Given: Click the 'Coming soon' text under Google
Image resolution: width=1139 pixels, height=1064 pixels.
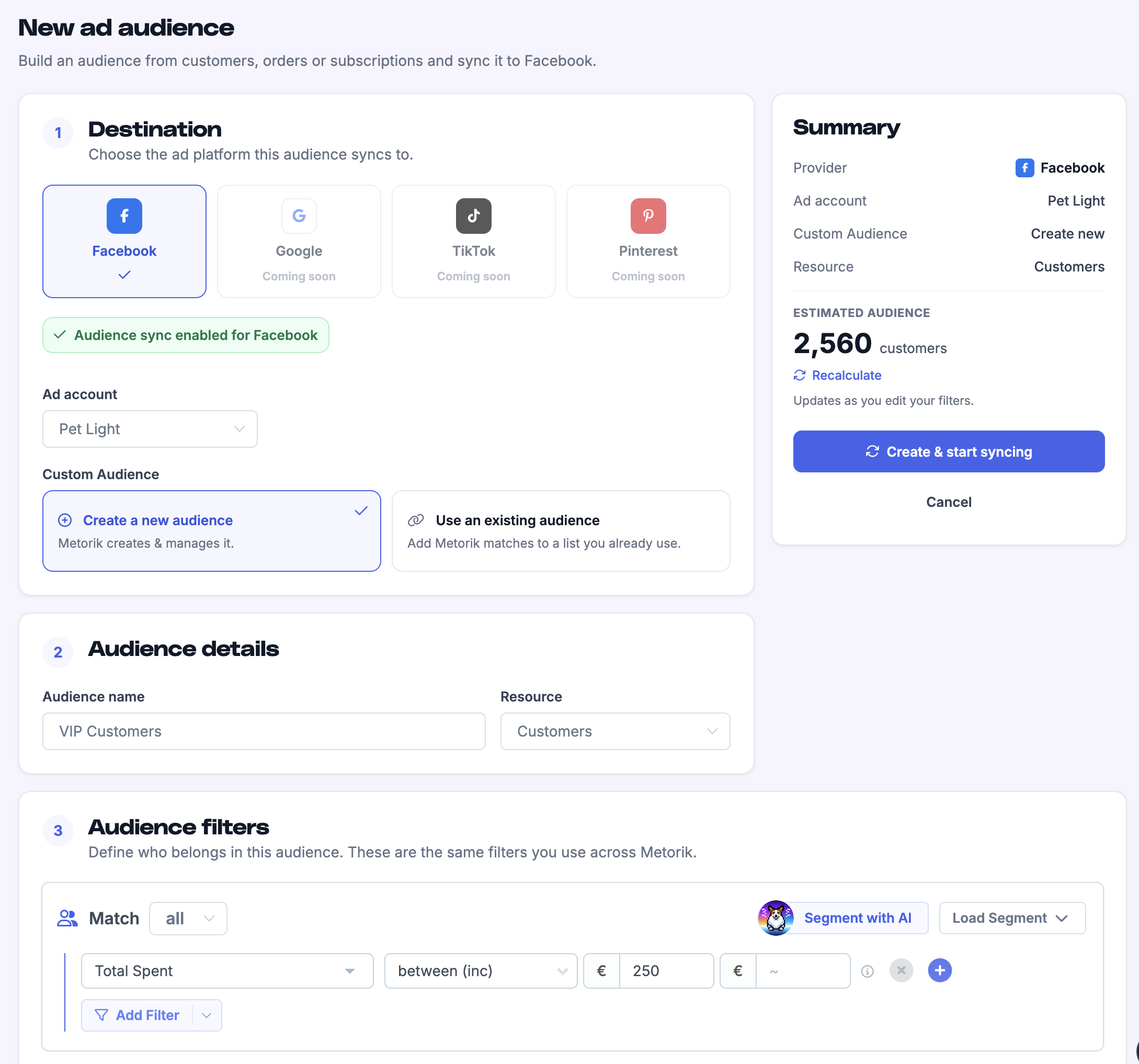Looking at the screenshot, I should (299, 277).
